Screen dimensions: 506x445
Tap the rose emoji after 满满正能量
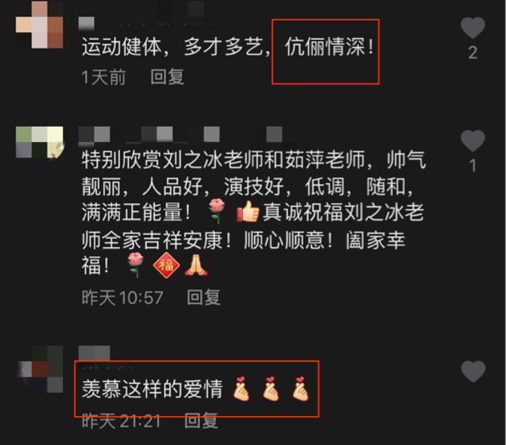pyautogui.click(x=217, y=211)
